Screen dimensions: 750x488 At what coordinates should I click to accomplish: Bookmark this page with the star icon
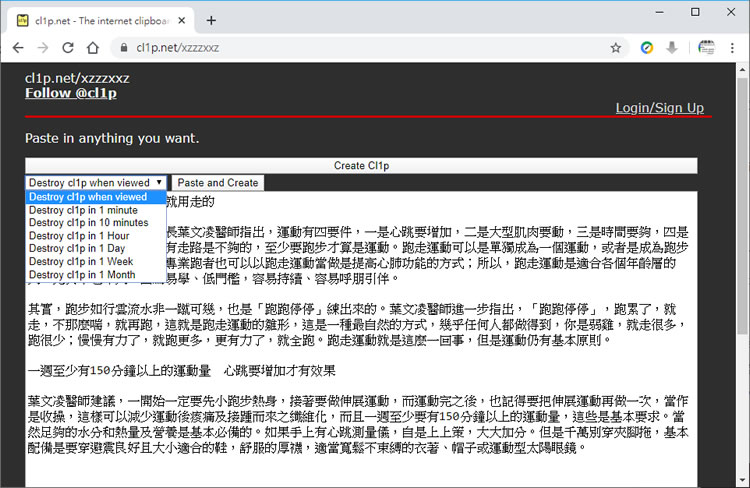click(616, 47)
